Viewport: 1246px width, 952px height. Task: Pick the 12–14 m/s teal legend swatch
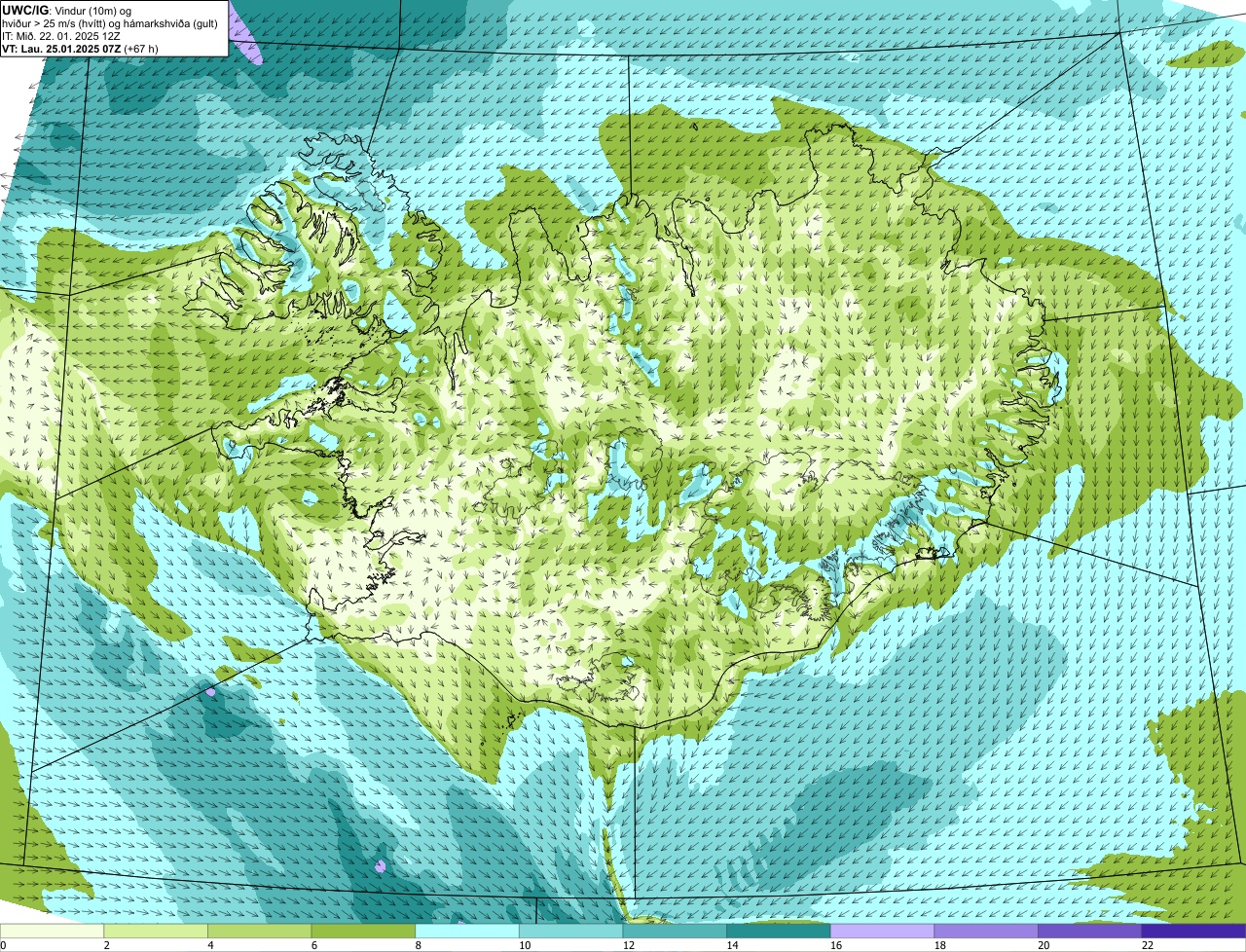(675, 932)
